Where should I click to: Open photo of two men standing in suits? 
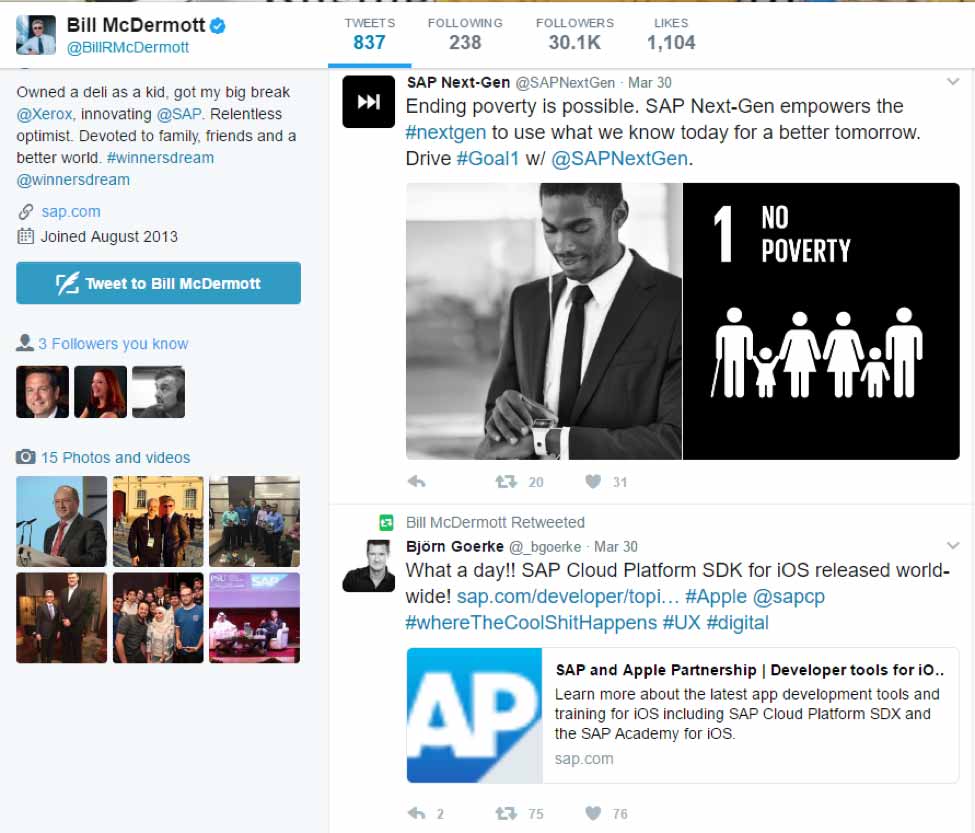pyautogui.click(x=62, y=618)
